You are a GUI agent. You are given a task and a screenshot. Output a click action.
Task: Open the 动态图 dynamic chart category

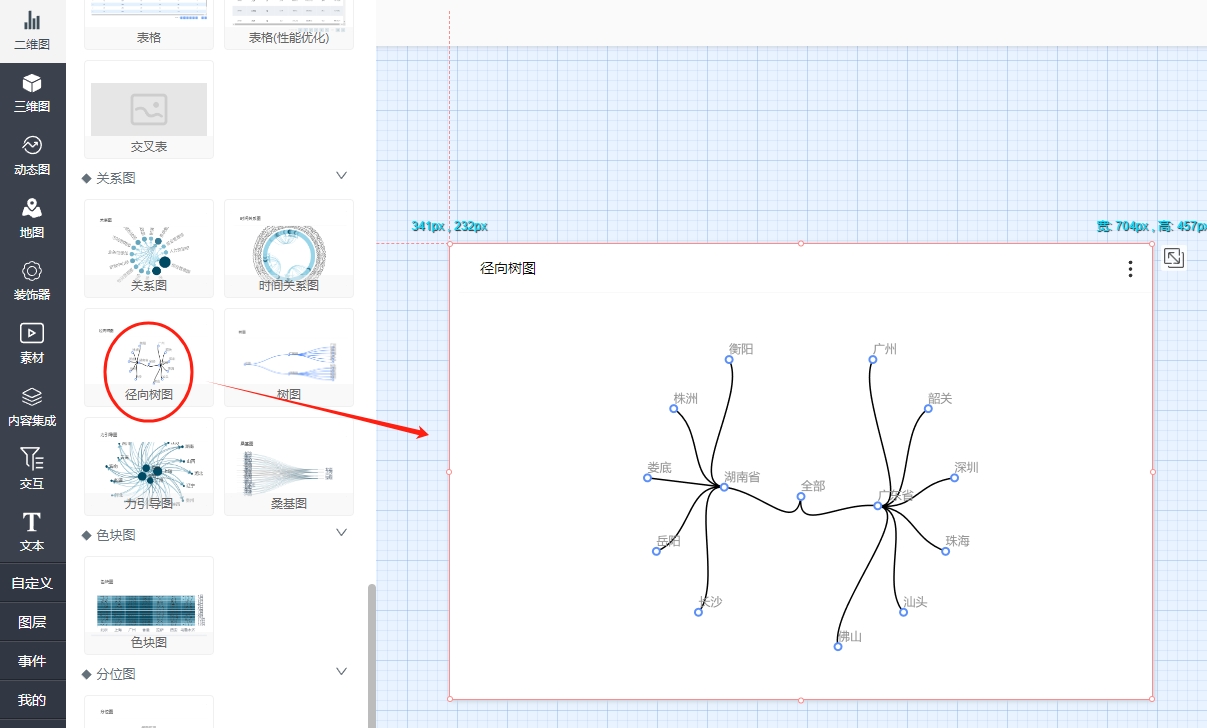[x=32, y=155]
